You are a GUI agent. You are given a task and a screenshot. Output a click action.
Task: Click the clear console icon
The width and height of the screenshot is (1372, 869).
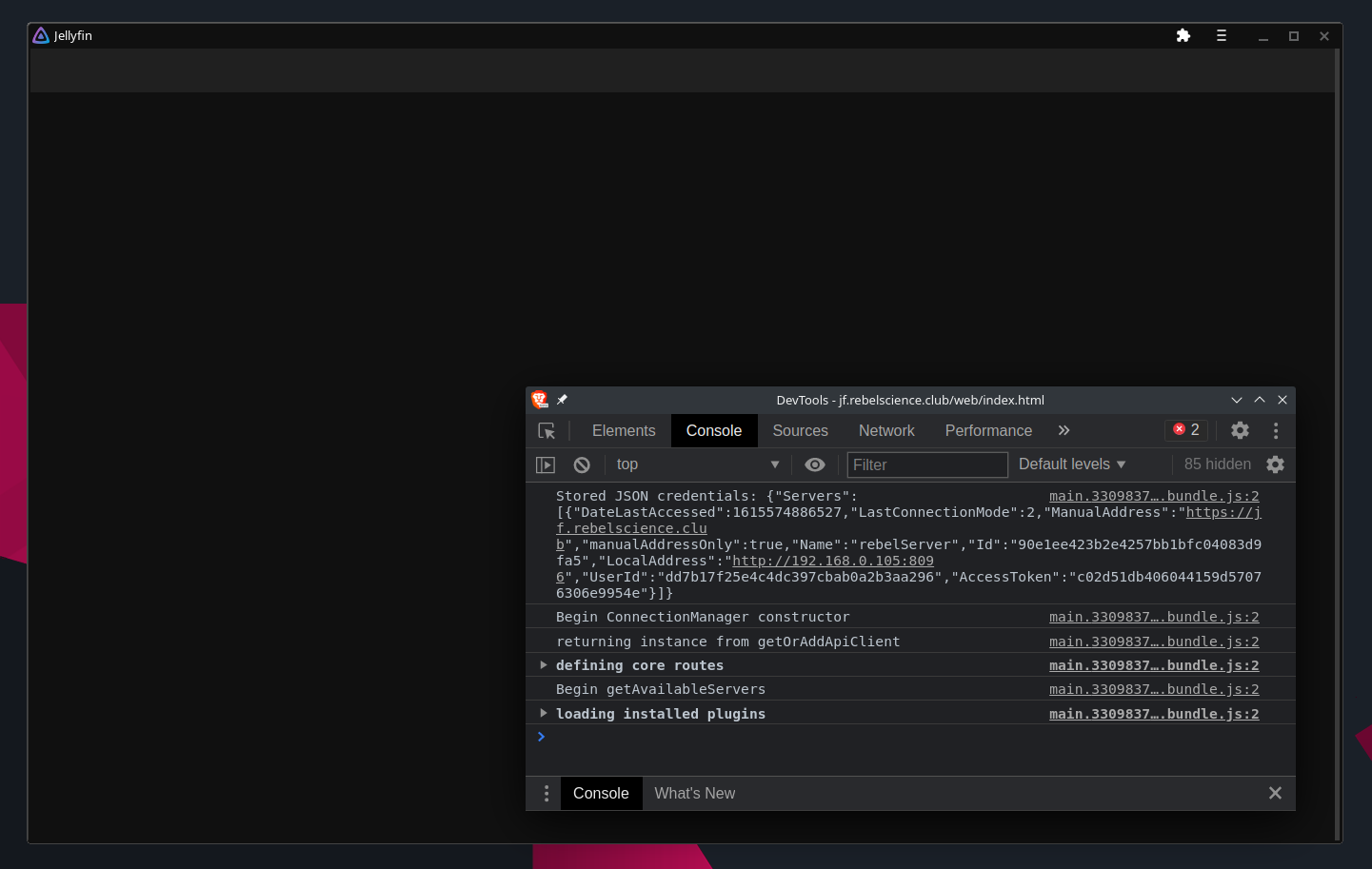coord(581,464)
